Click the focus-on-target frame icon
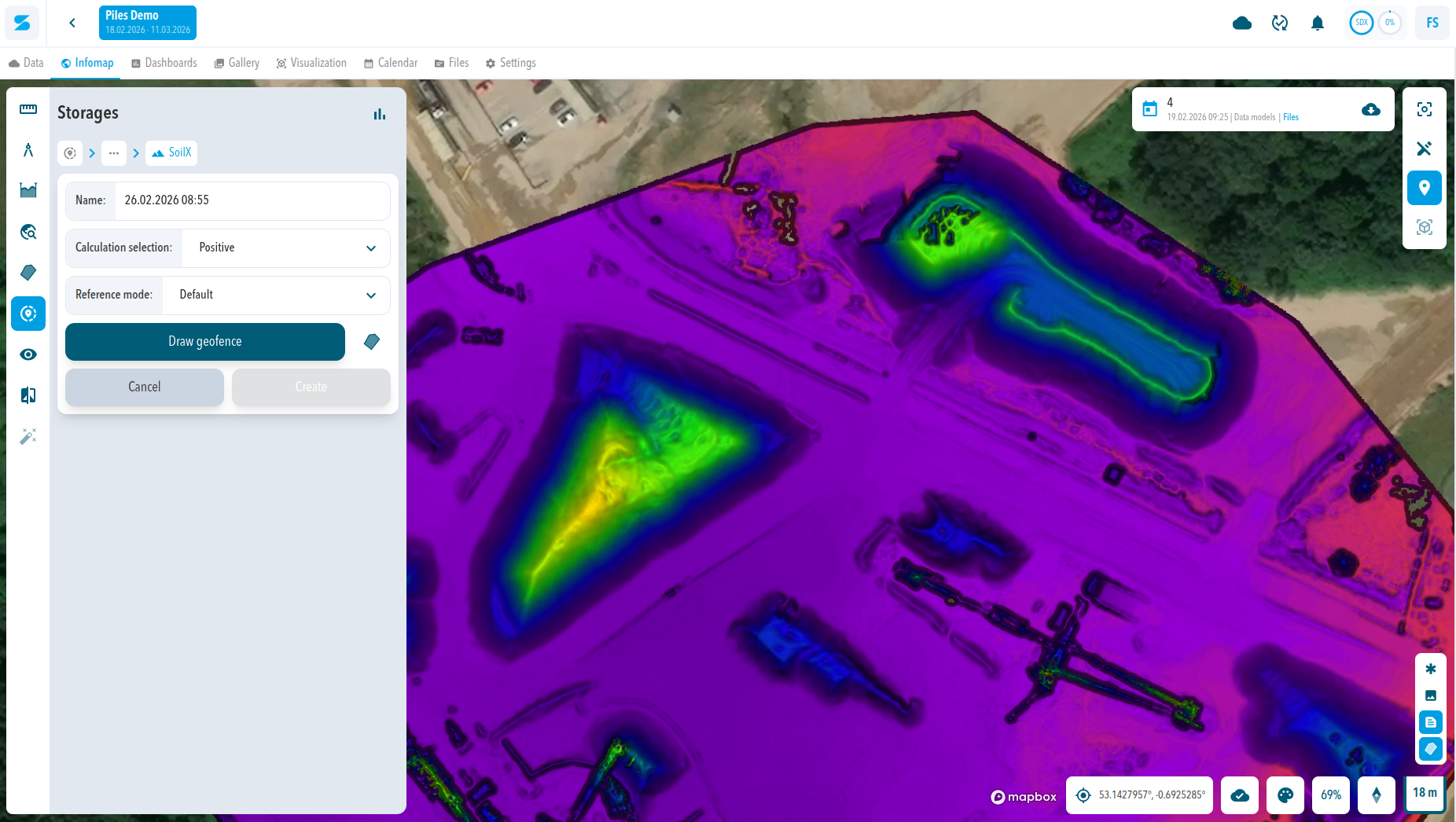This screenshot has width=1456, height=822. pos(1425,109)
